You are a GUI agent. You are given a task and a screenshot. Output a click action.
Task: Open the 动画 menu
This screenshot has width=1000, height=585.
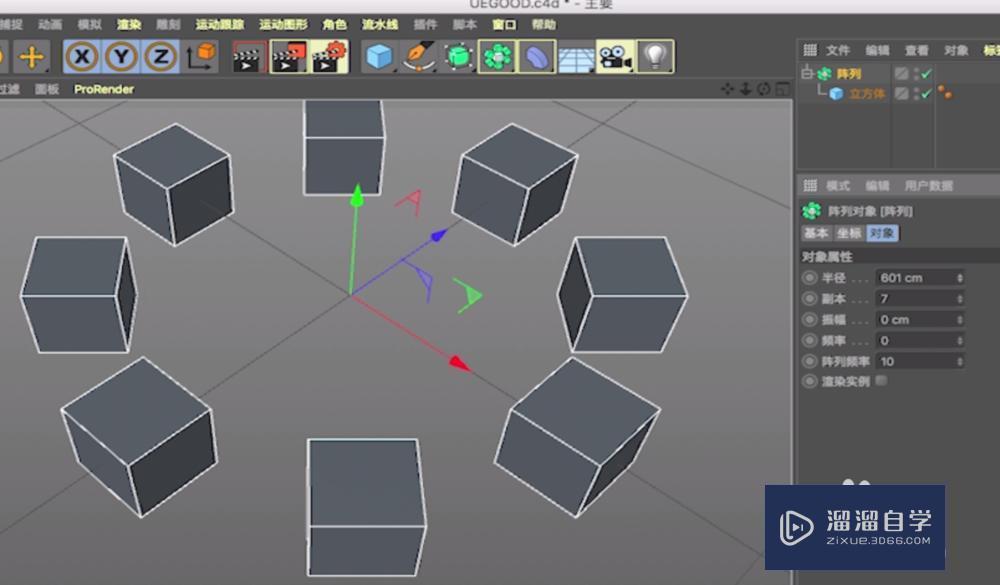[x=50, y=24]
